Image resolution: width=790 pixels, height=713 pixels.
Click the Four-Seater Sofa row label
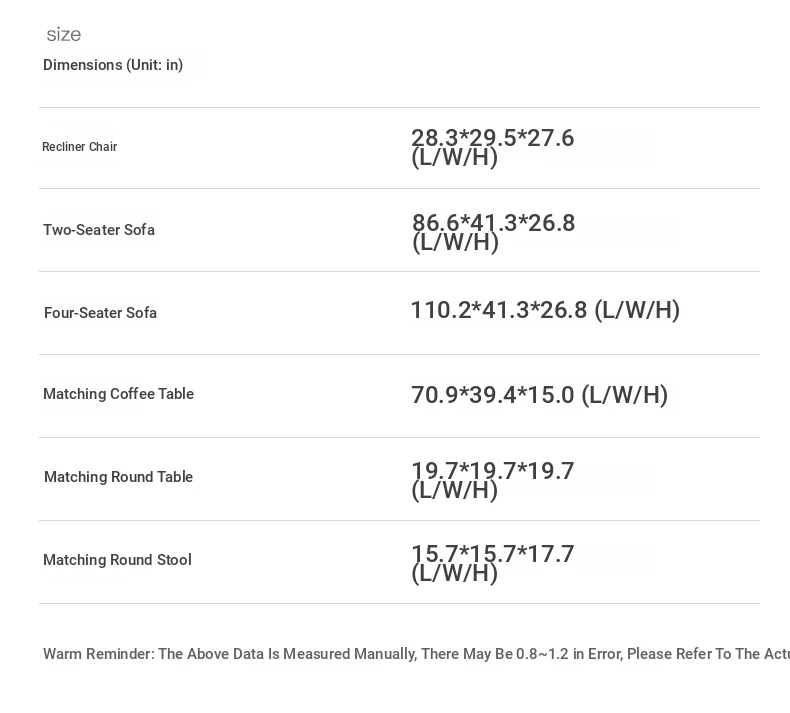tap(100, 313)
